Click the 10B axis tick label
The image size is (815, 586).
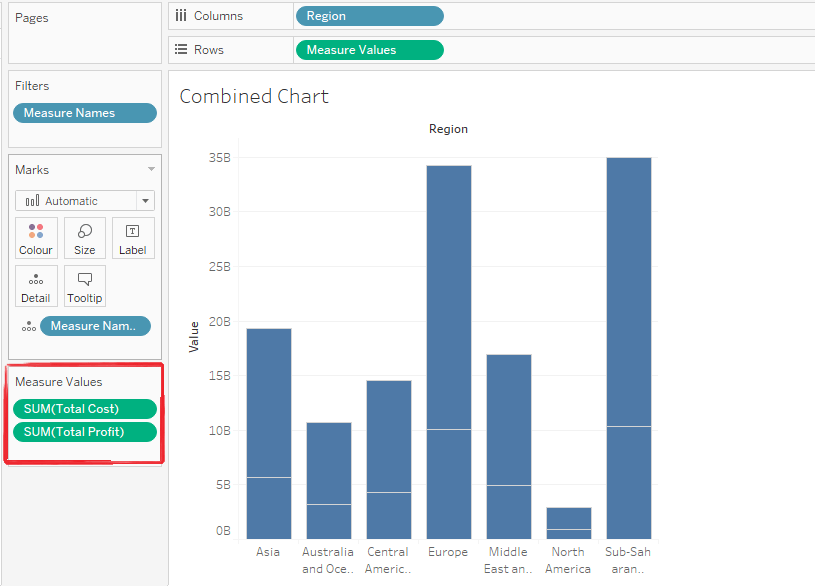pos(220,431)
